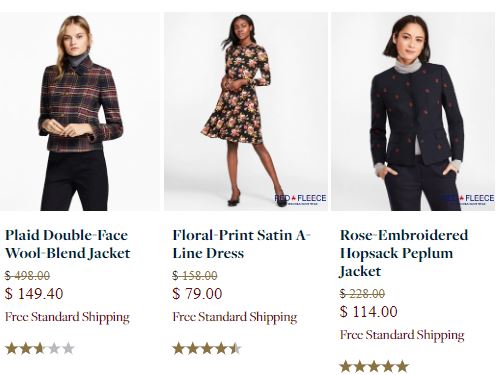498x375 pixels.
Task: Click the crossed-out $228.00 original price
Action: tap(362, 294)
